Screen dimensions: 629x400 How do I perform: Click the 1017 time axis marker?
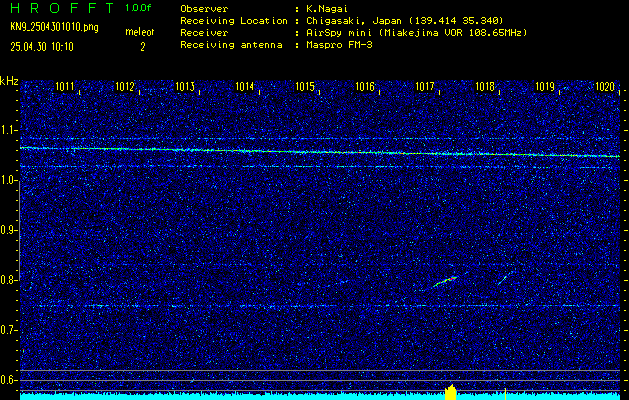(425, 86)
